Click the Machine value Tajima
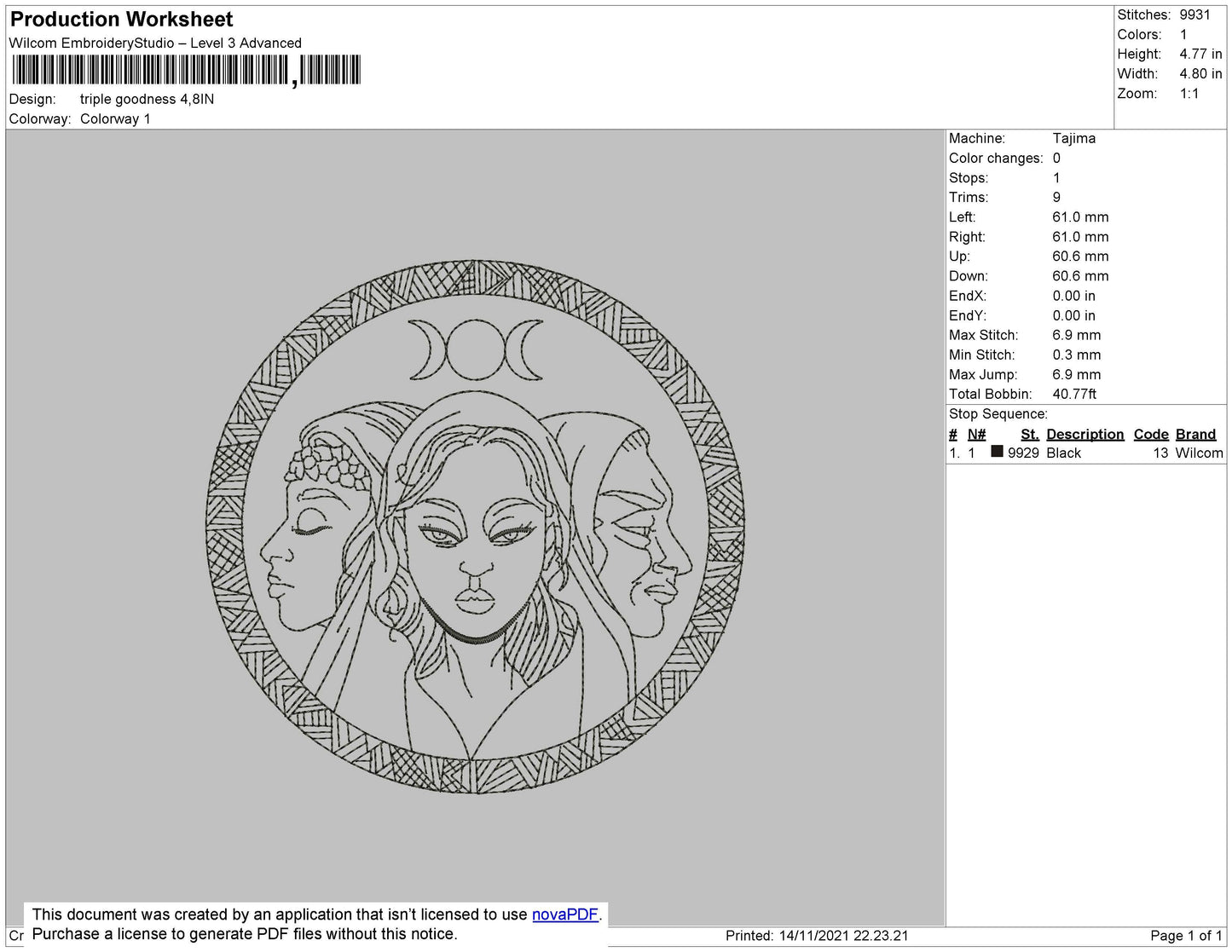Viewport: 1232px width, 952px height. pyautogui.click(x=1073, y=138)
